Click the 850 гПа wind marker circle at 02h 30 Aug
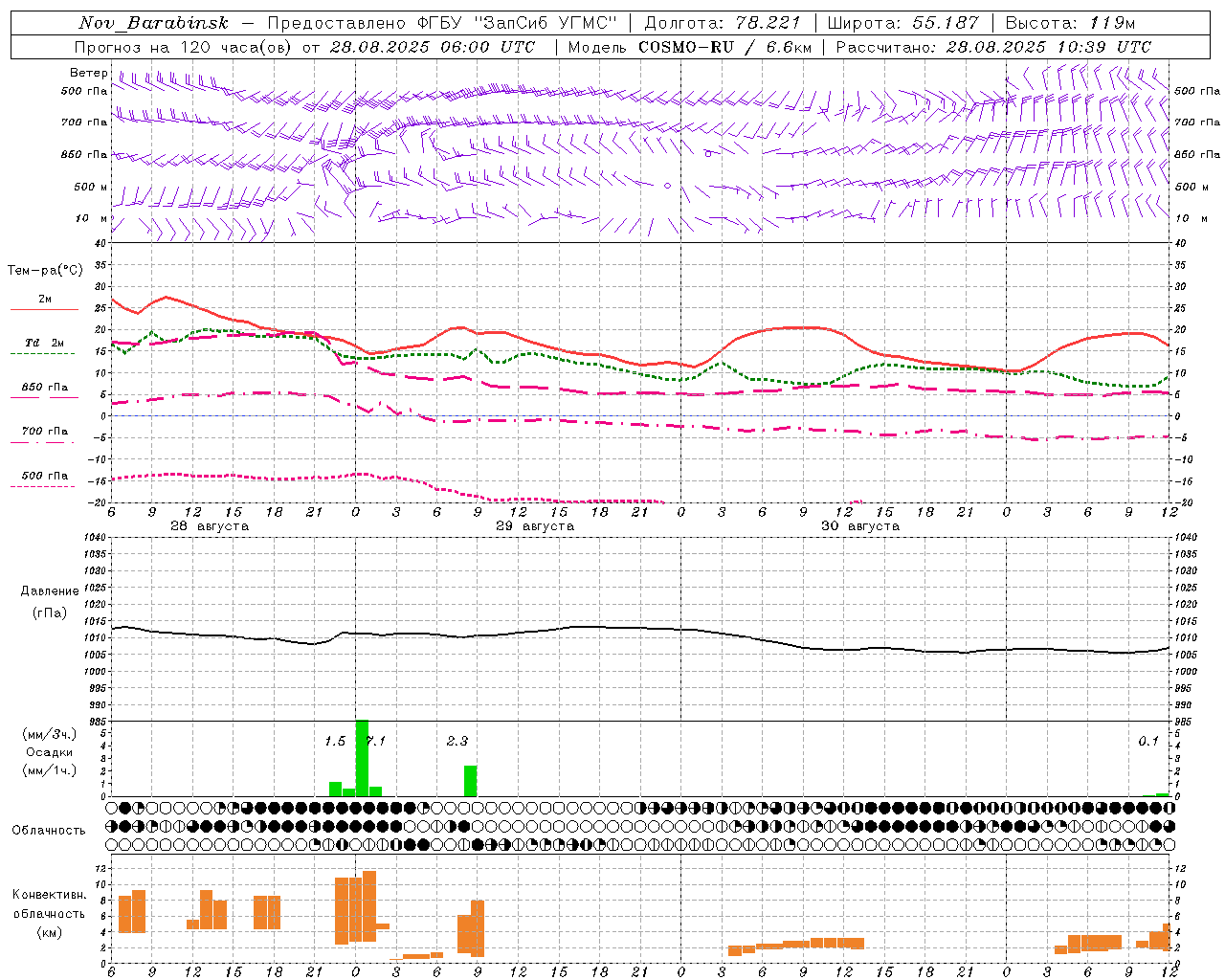This screenshot has height=980, width=1225. [x=708, y=153]
